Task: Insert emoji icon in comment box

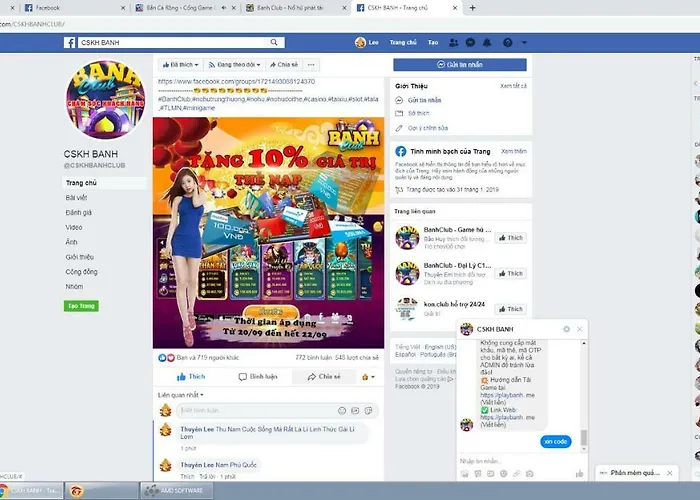Action: [342, 411]
